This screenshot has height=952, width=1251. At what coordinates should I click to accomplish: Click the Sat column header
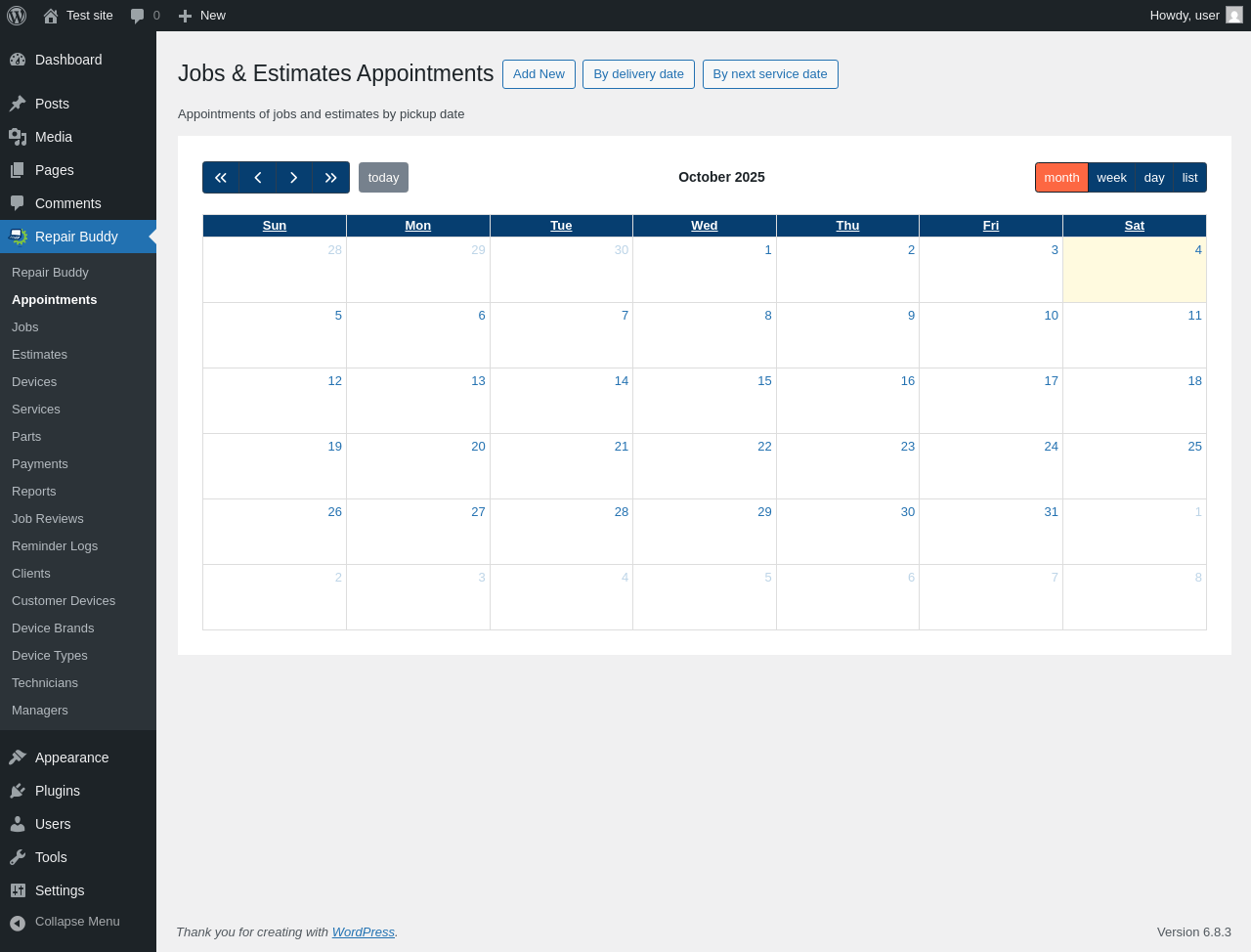[1135, 226]
